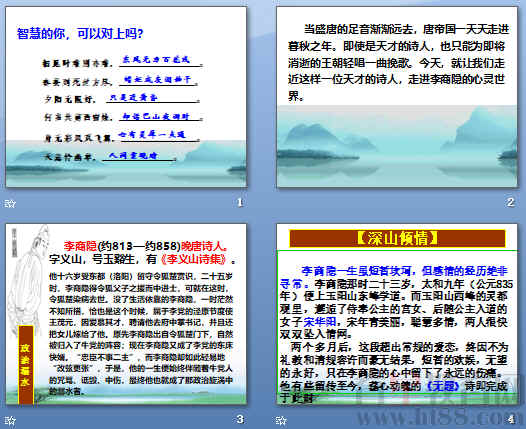Click the slide number 3 label
The image size is (526, 429).
[x=240, y=419]
